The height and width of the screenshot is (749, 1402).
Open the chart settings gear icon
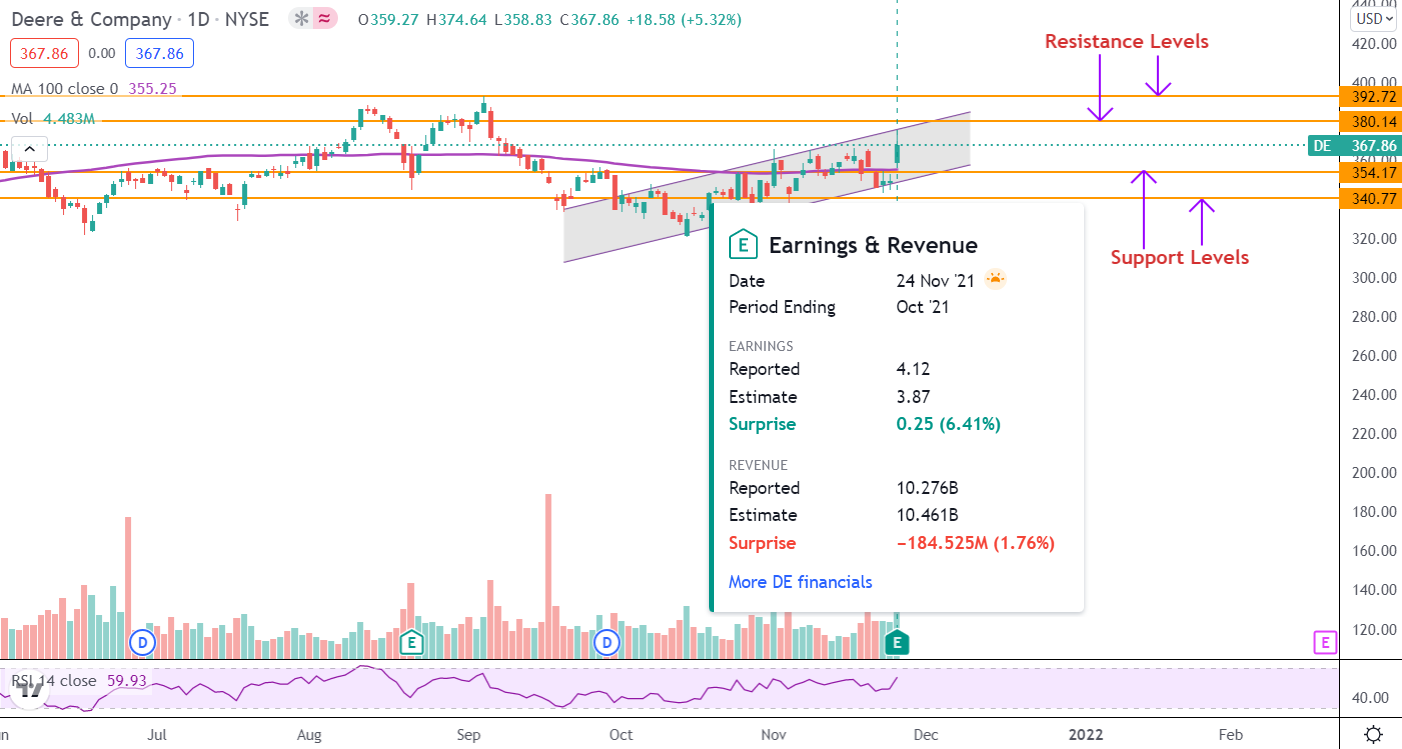(x=1374, y=733)
